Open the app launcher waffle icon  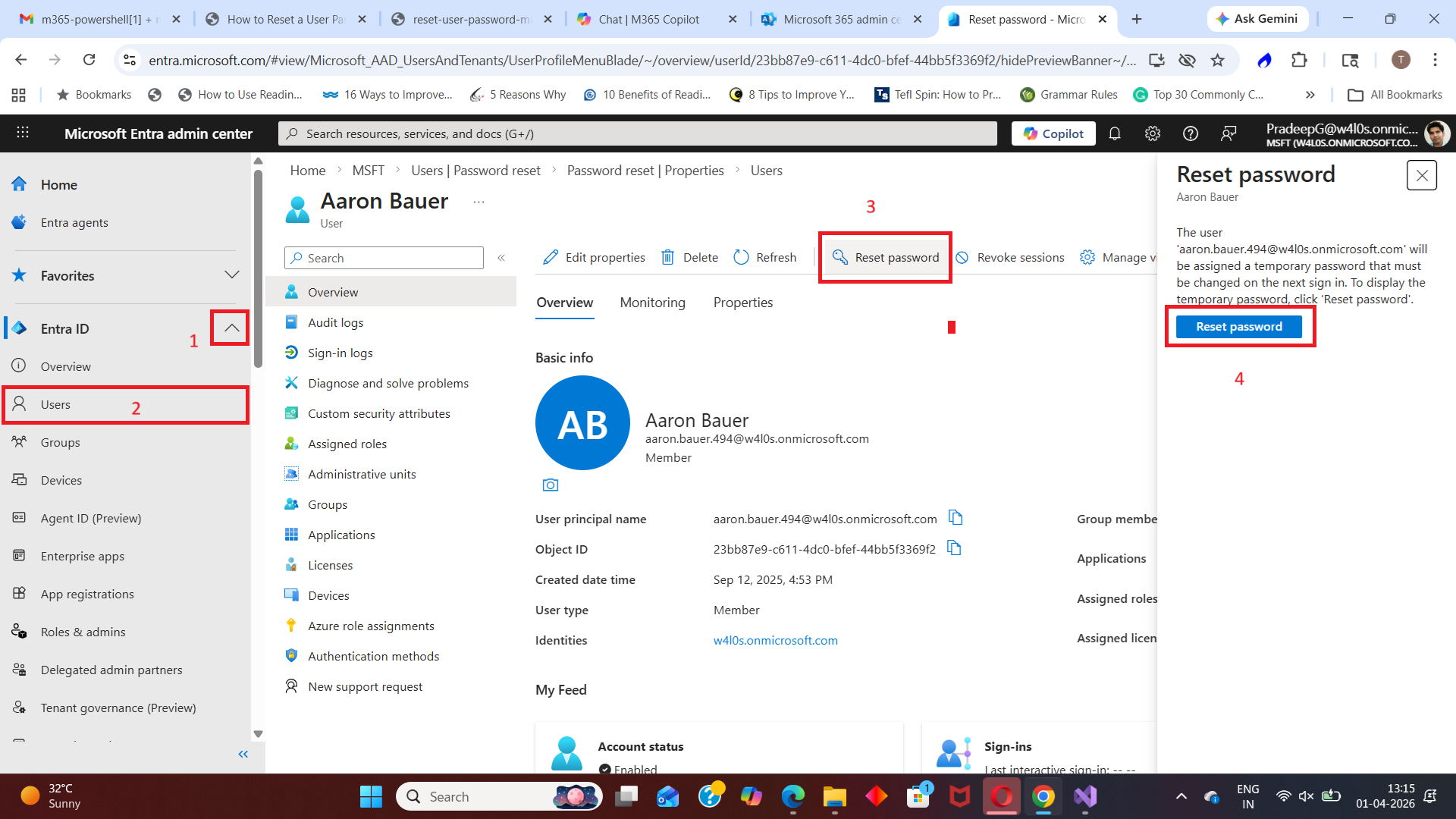point(23,133)
